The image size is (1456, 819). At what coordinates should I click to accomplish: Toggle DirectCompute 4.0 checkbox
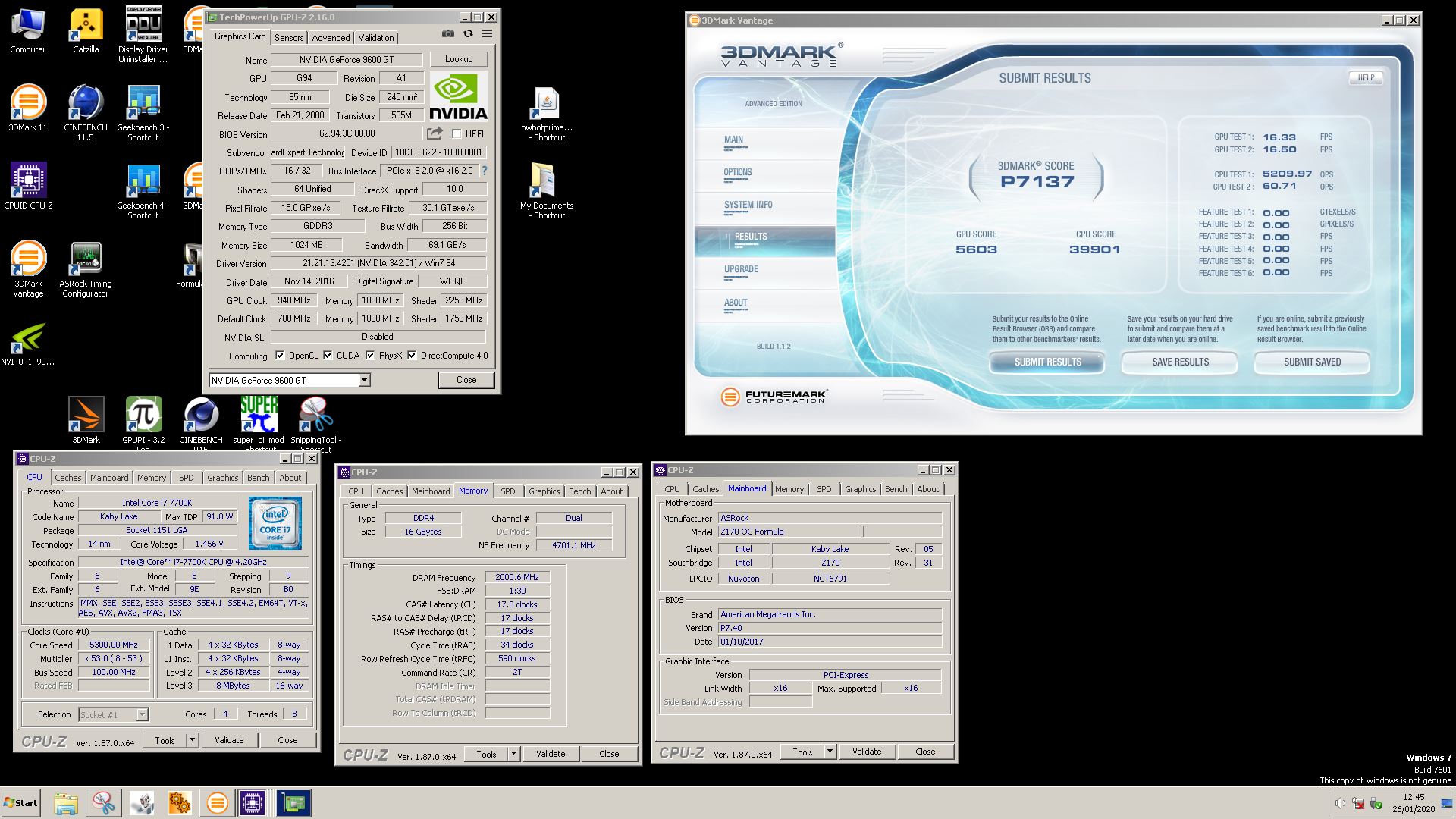[x=412, y=355]
